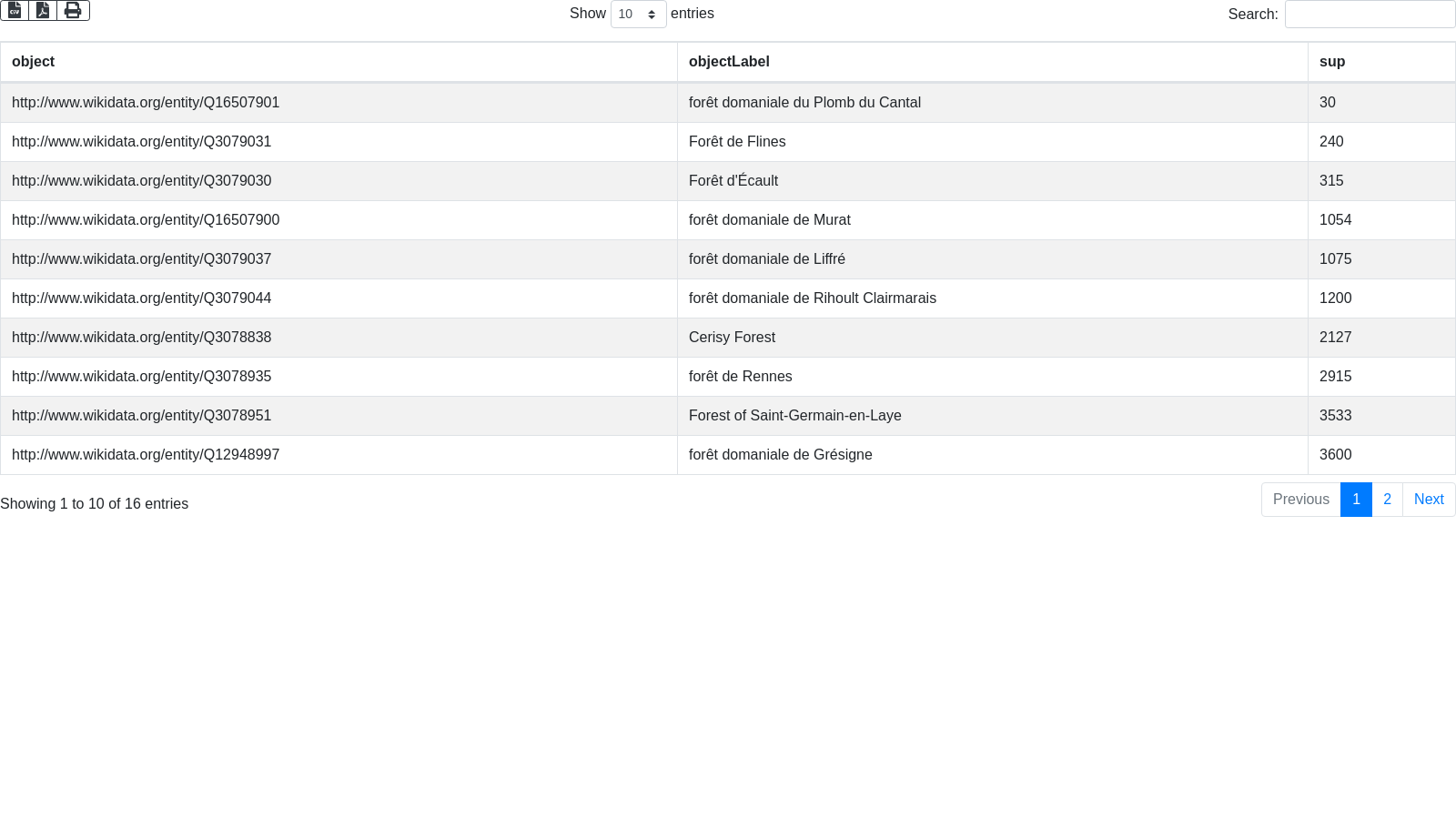Click the Forêt de Flines label cell
The image size is (1456, 819).
[737, 142]
